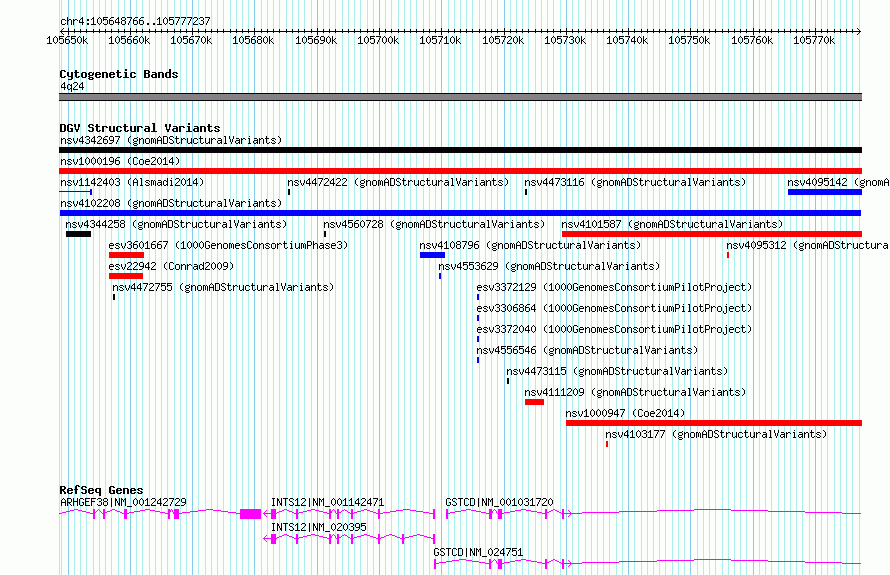Select the nsv4095312 variant label
The image size is (890, 575).
coord(808,245)
